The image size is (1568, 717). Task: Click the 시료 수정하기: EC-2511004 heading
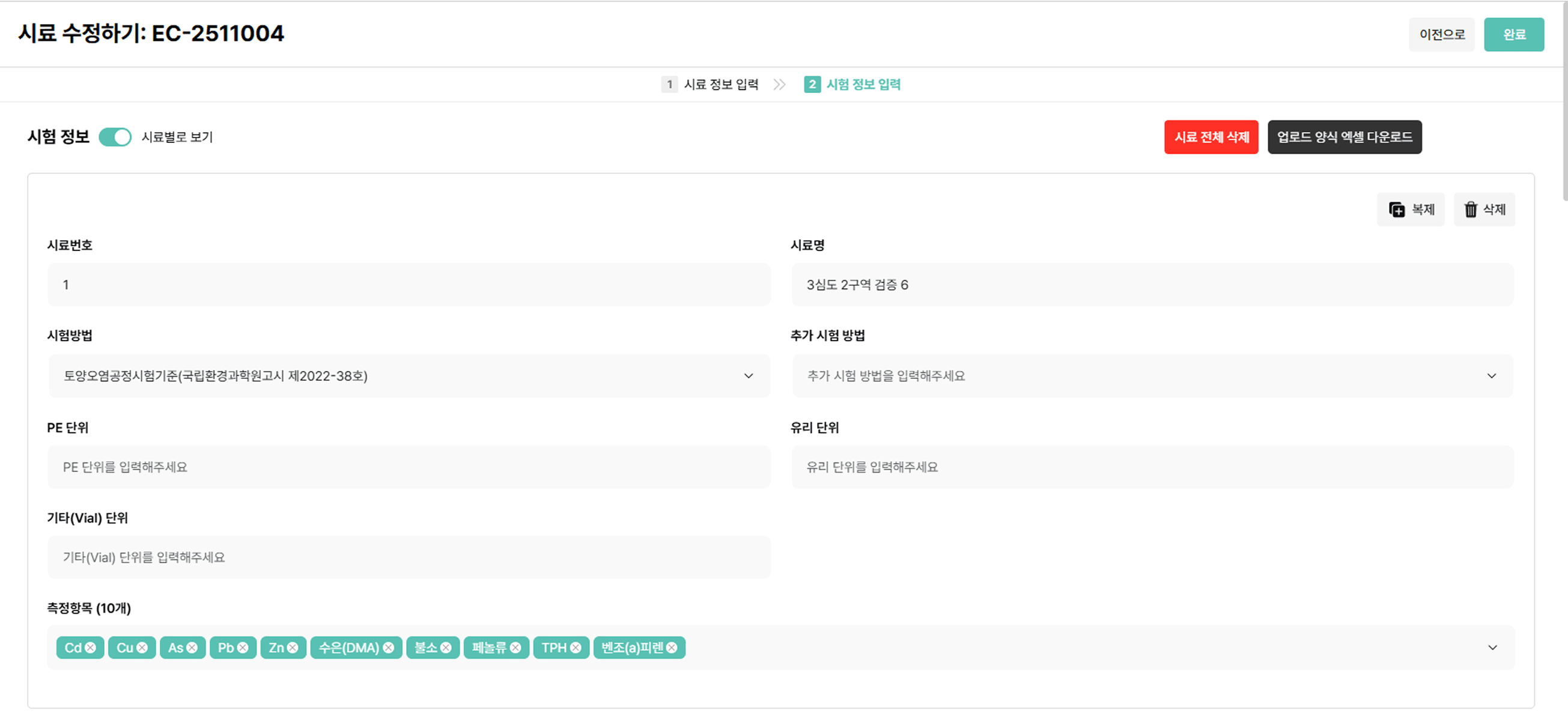151,34
